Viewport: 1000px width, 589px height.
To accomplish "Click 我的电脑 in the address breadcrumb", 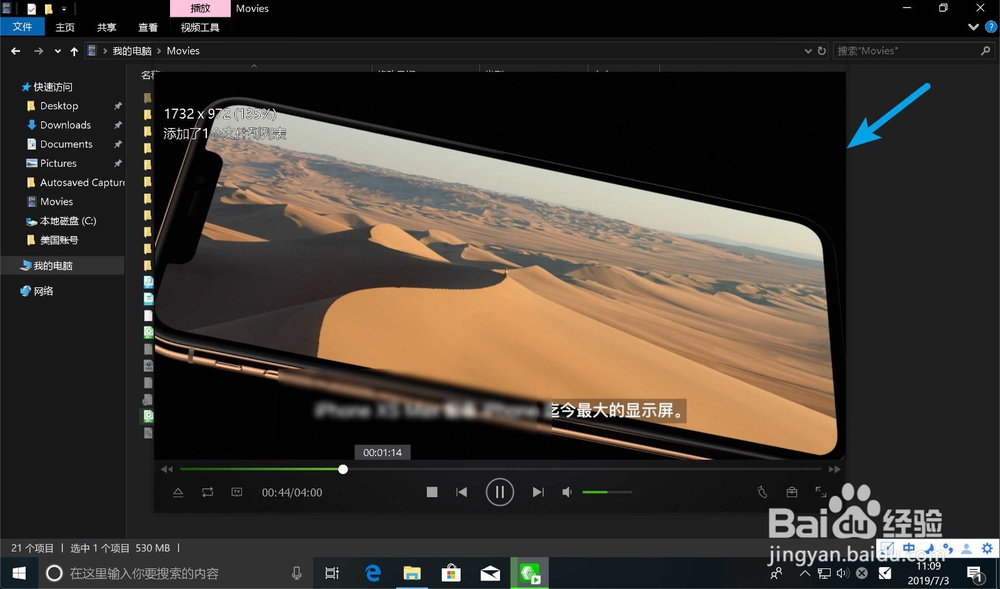I will click(132, 51).
